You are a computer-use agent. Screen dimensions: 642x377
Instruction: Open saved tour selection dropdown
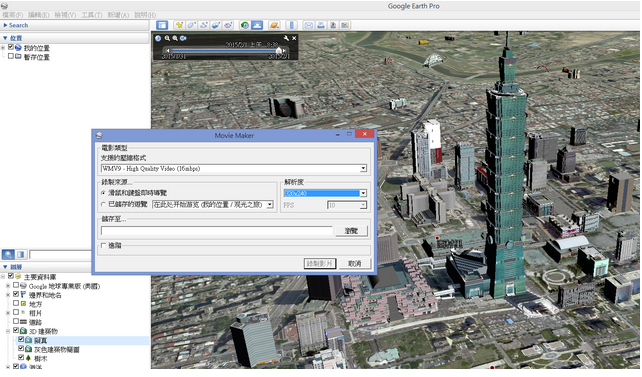(270, 204)
